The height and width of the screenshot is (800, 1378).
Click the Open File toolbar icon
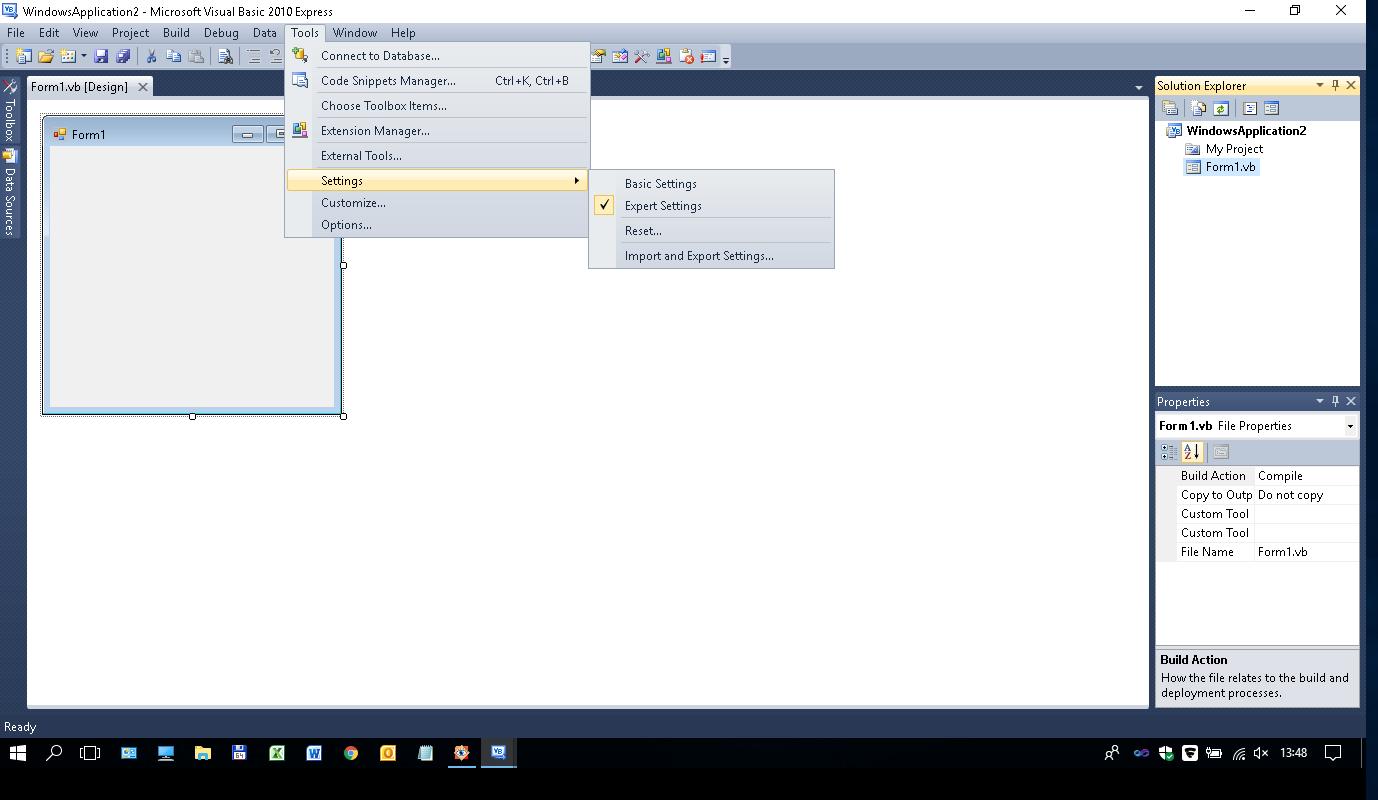(46, 57)
